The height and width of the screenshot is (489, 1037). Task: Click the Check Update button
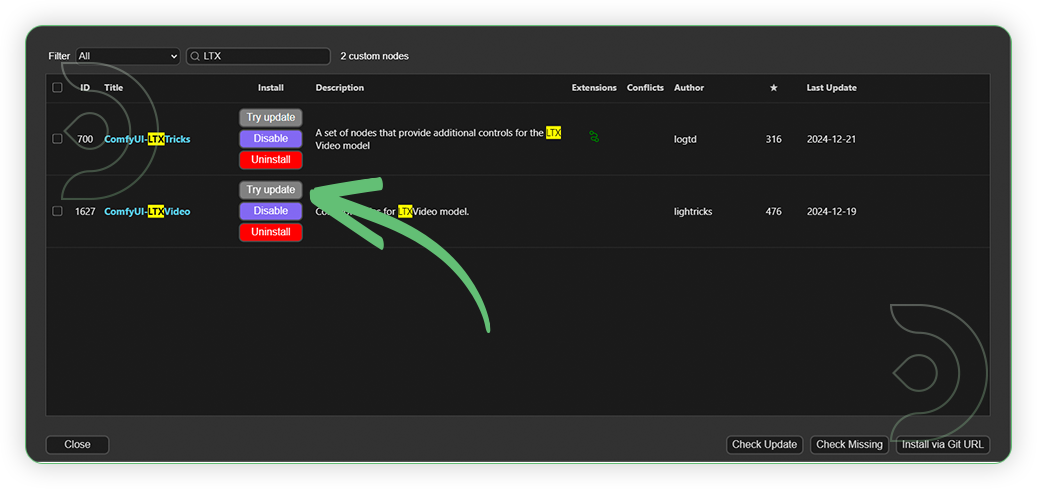click(x=764, y=445)
